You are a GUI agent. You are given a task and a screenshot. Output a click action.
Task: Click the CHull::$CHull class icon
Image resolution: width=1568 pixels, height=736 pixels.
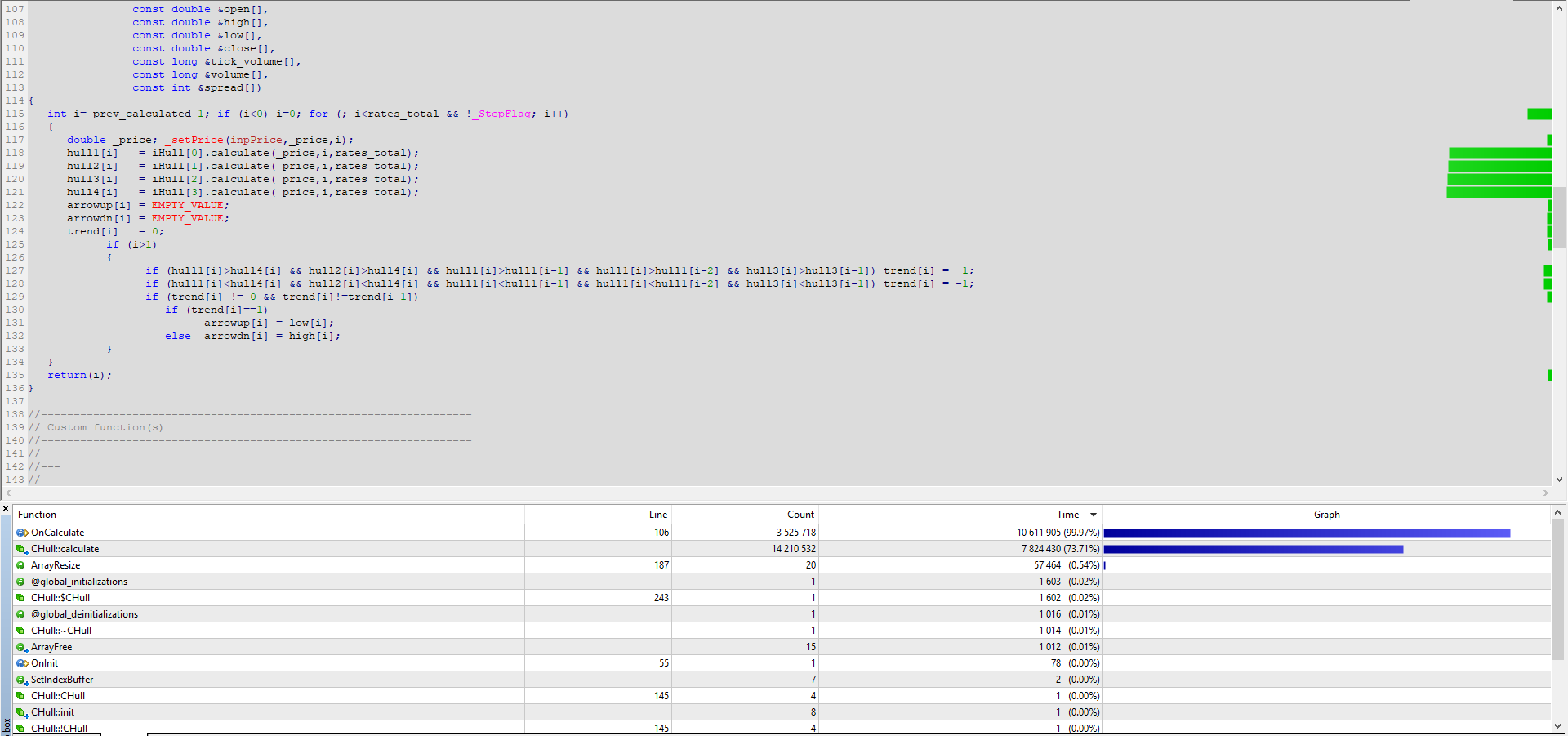tap(21, 598)
